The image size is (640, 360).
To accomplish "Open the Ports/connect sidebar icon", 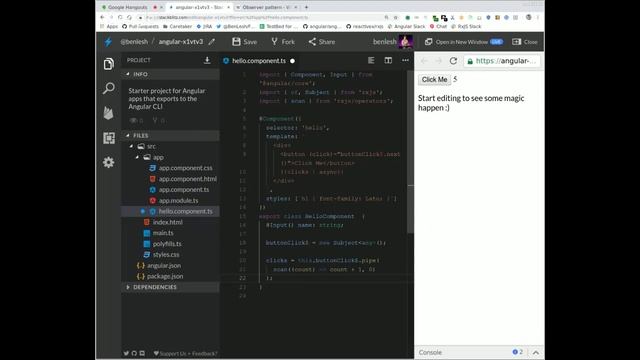I will [109, 138].
